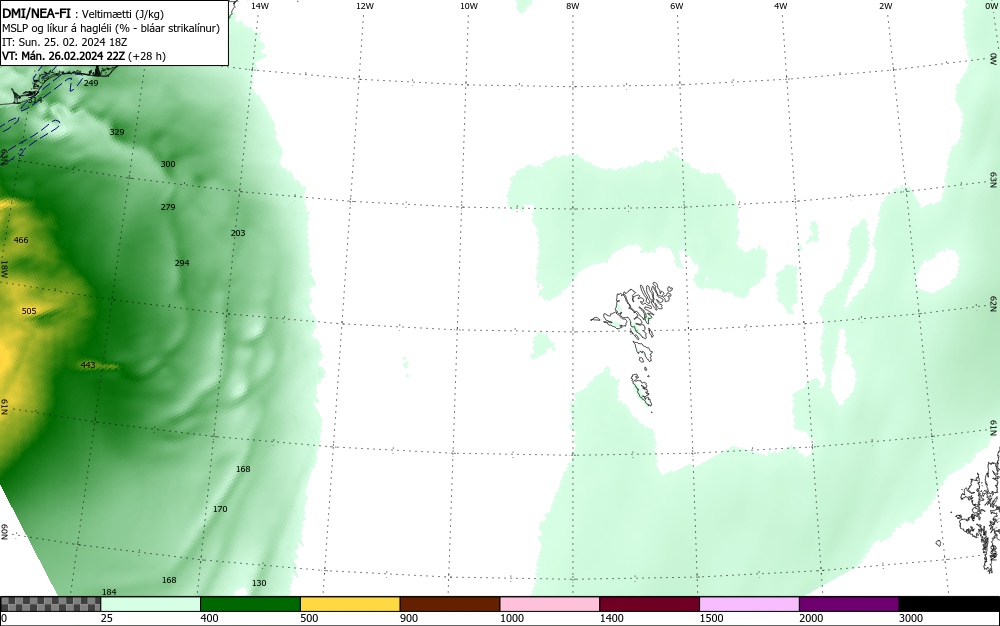The height and width of the screenshot is (626, 1000).
Task: Click the light green 25–400 legend swatch
Action: coord(150,604)
